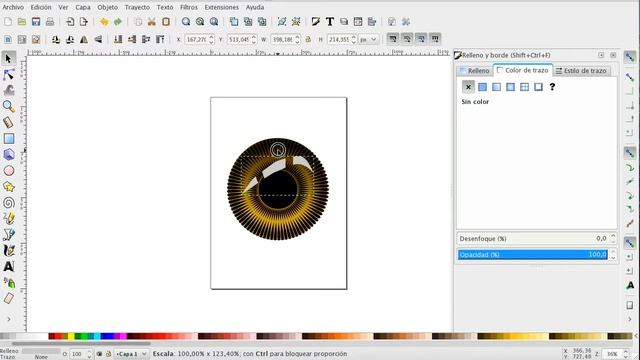
Task: Increase the X coordinate stepper
Action: coord(211,37)
